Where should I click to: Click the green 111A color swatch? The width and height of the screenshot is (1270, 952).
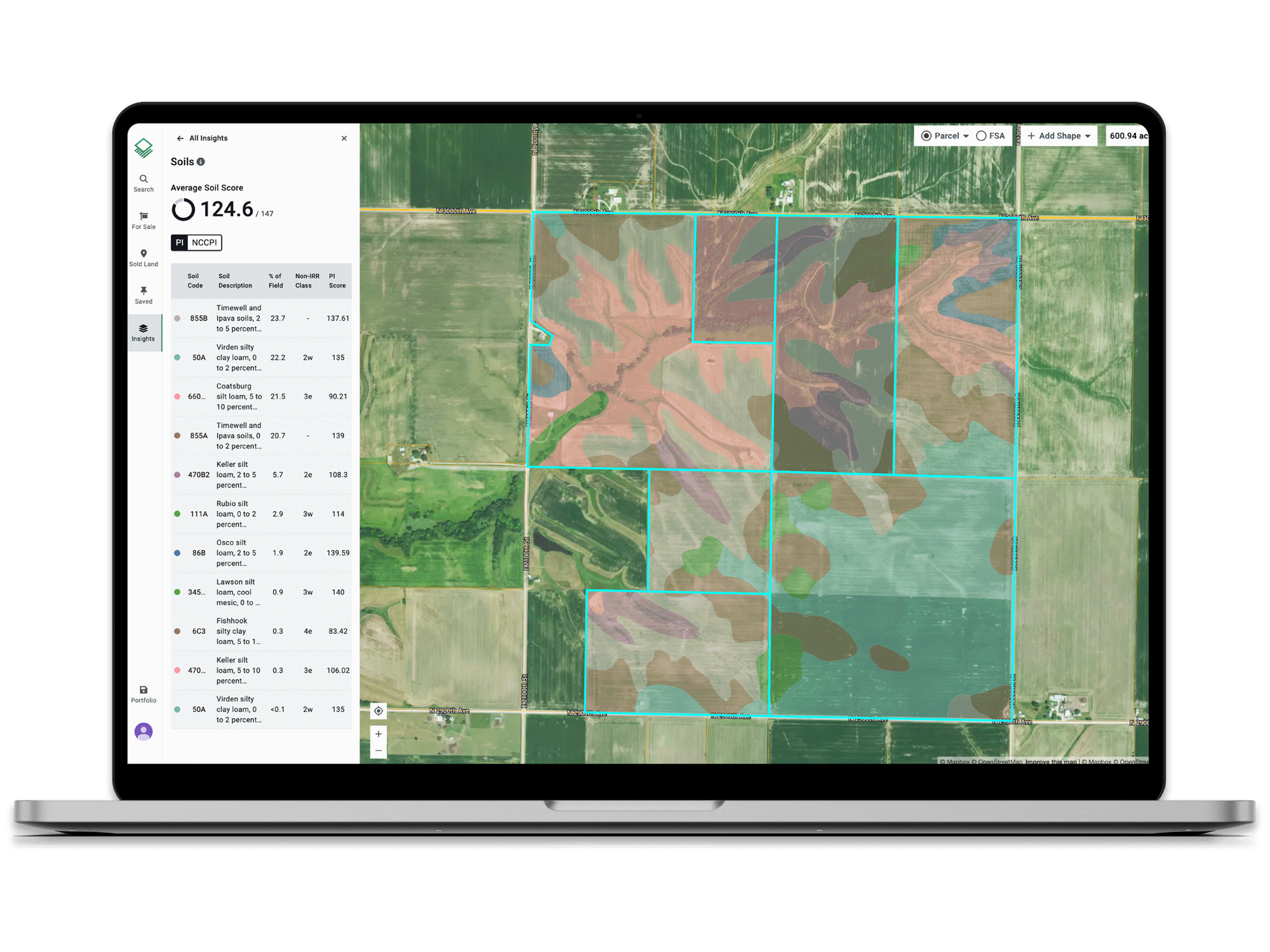pos(177,514)
